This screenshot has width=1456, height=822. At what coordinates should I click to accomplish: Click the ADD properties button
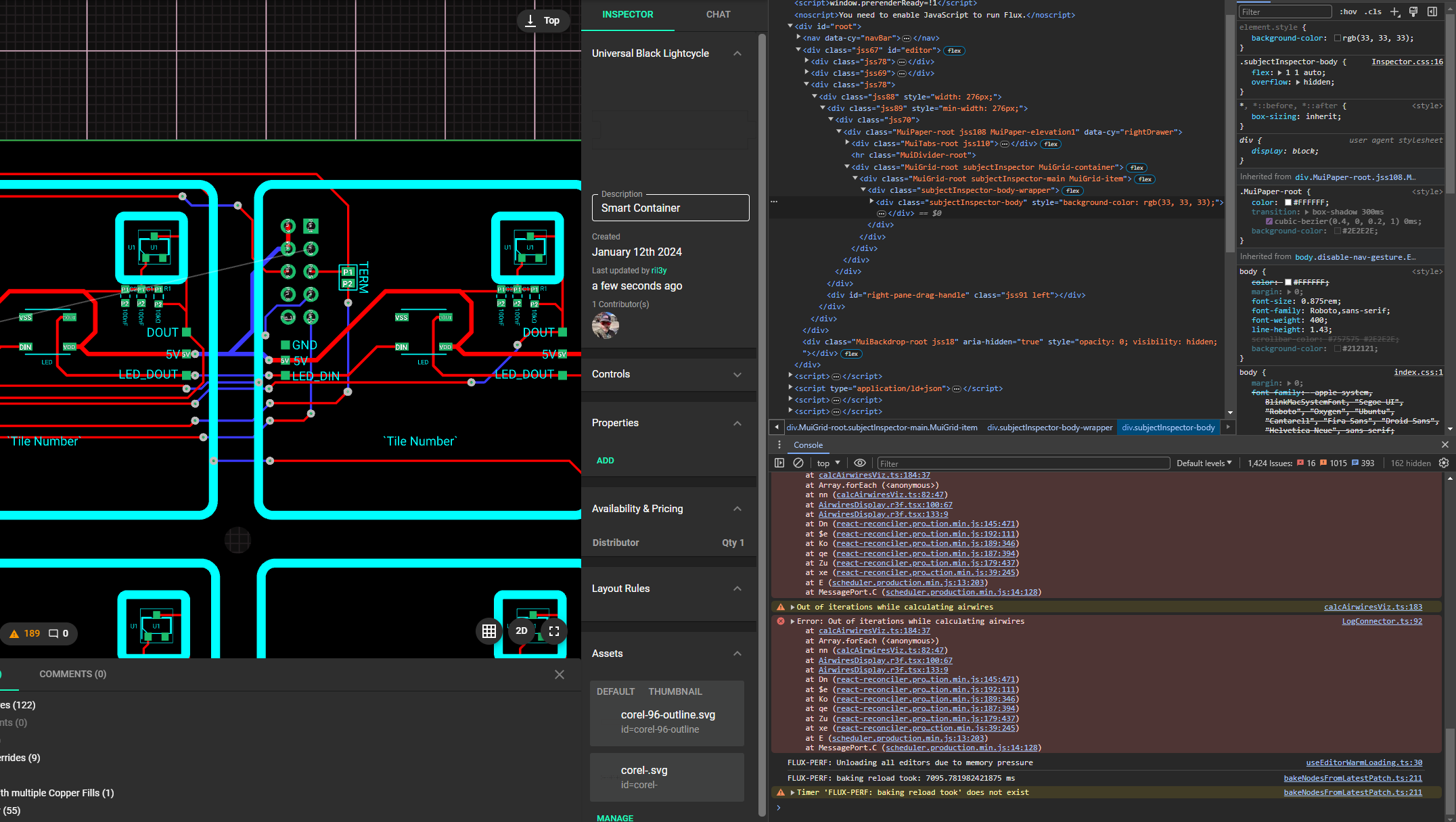pyautogui.click(x=605, y=461)
